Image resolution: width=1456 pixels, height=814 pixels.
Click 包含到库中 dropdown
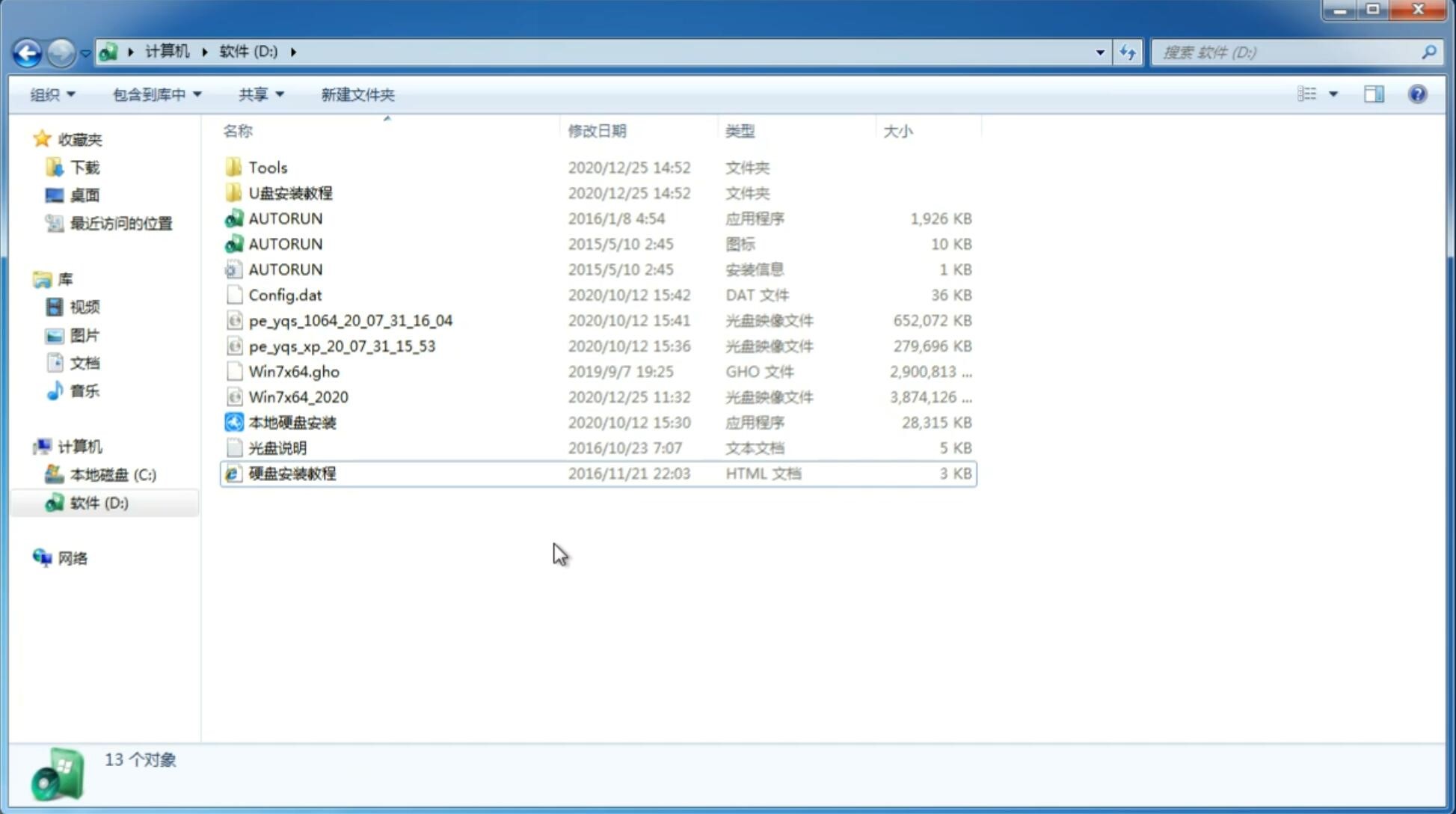pyautogui.click(x=156, y=94)
